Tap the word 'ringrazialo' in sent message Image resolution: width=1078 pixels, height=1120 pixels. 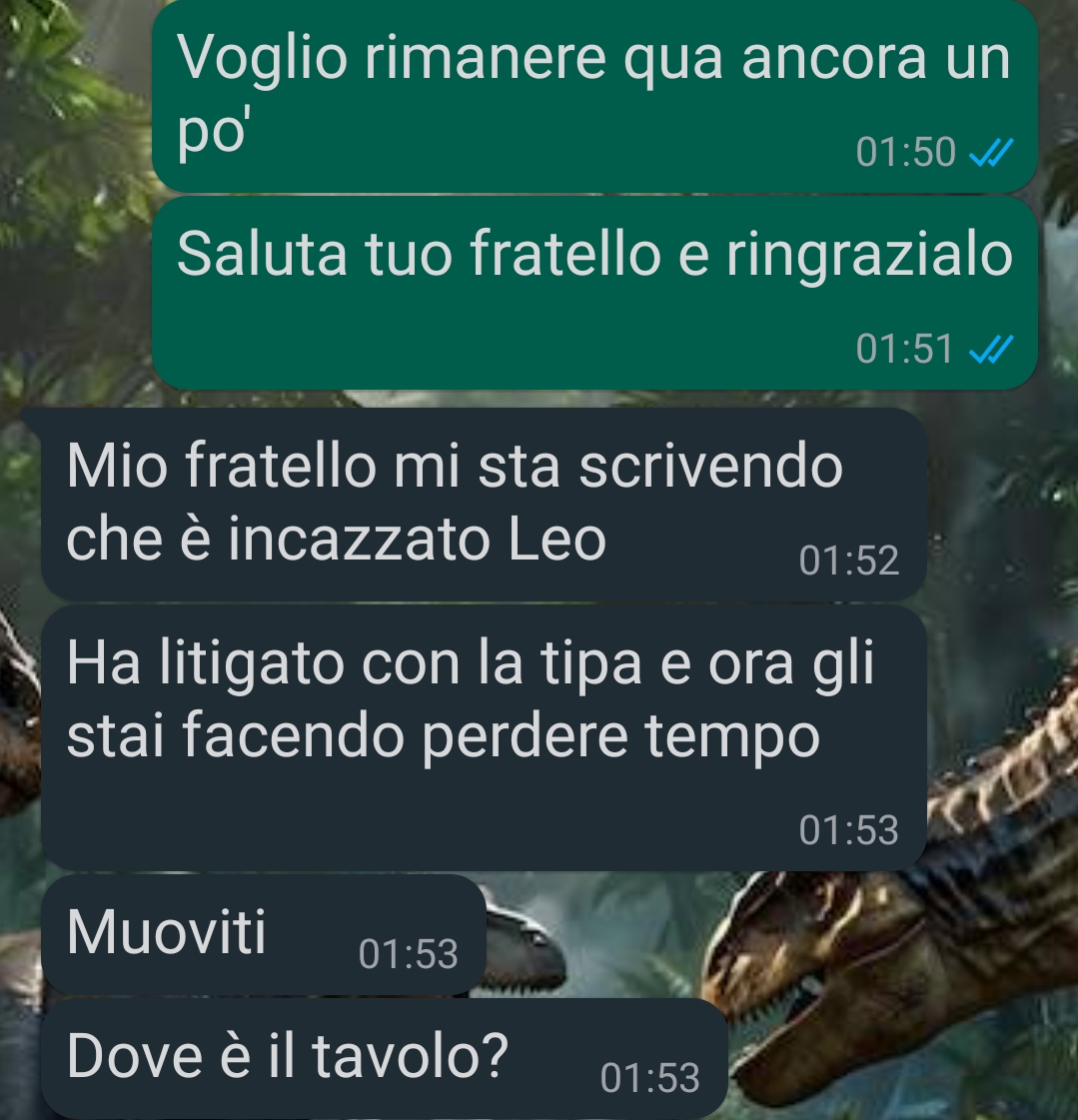(869, 256)
